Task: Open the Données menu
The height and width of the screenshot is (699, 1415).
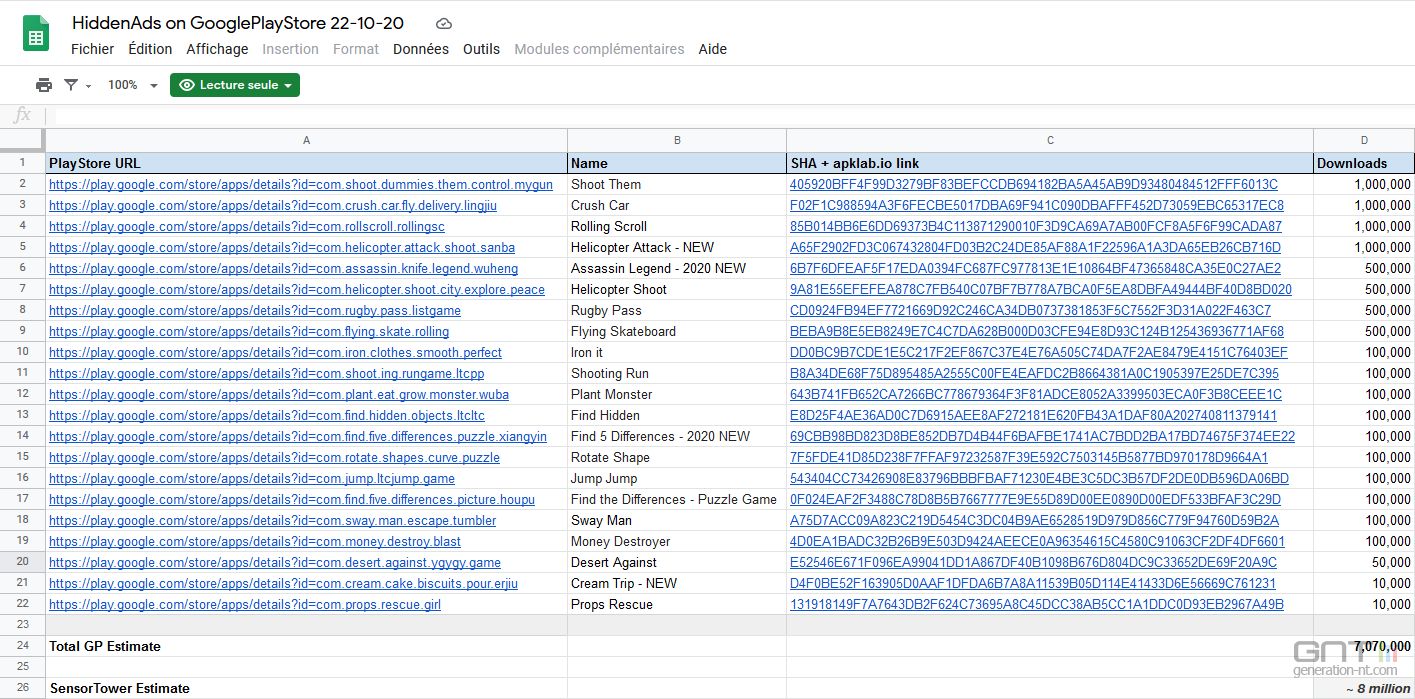Action: point(421,49)
